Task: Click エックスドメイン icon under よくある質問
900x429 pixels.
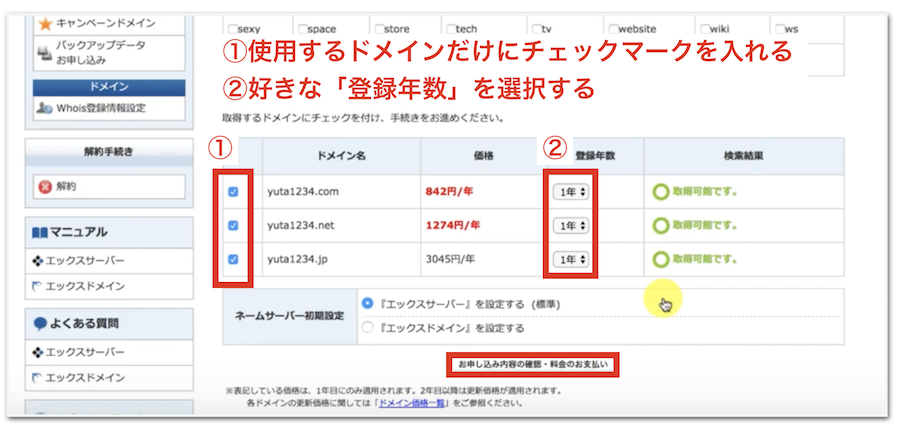Action: coord(38,377)
